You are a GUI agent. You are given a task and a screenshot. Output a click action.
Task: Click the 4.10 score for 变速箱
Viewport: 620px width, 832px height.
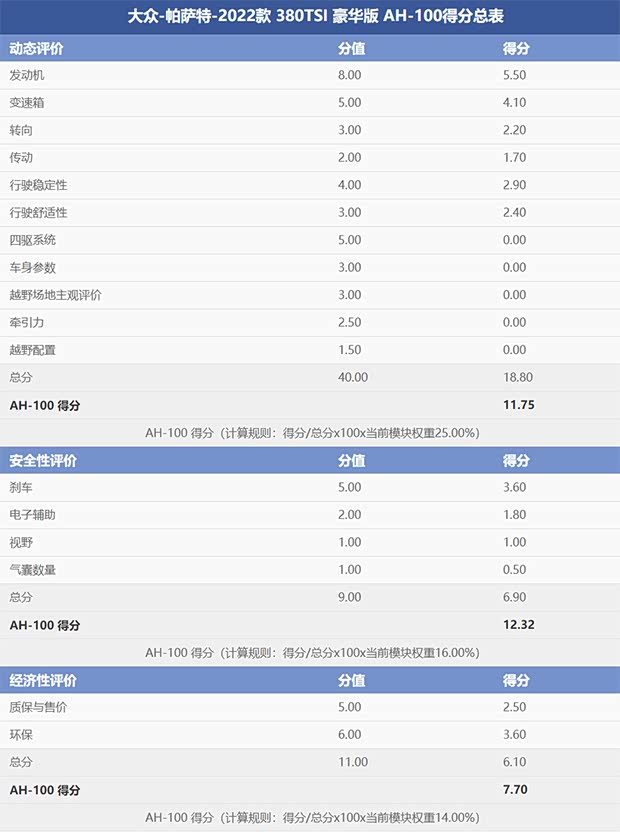514,102
